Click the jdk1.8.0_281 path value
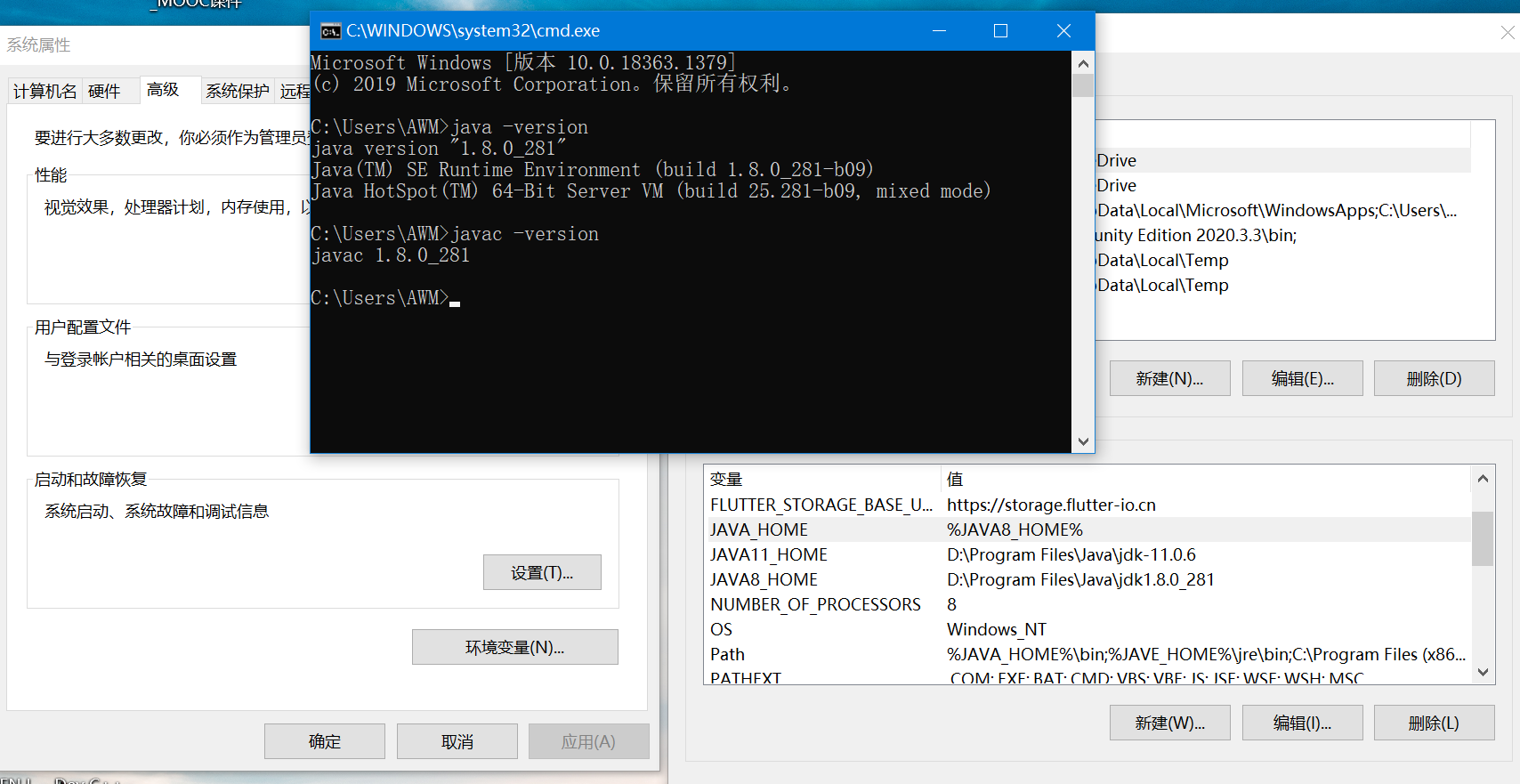Viewport: 1520px width, 784px height. pyautogui.click(x=1080, y=579)
